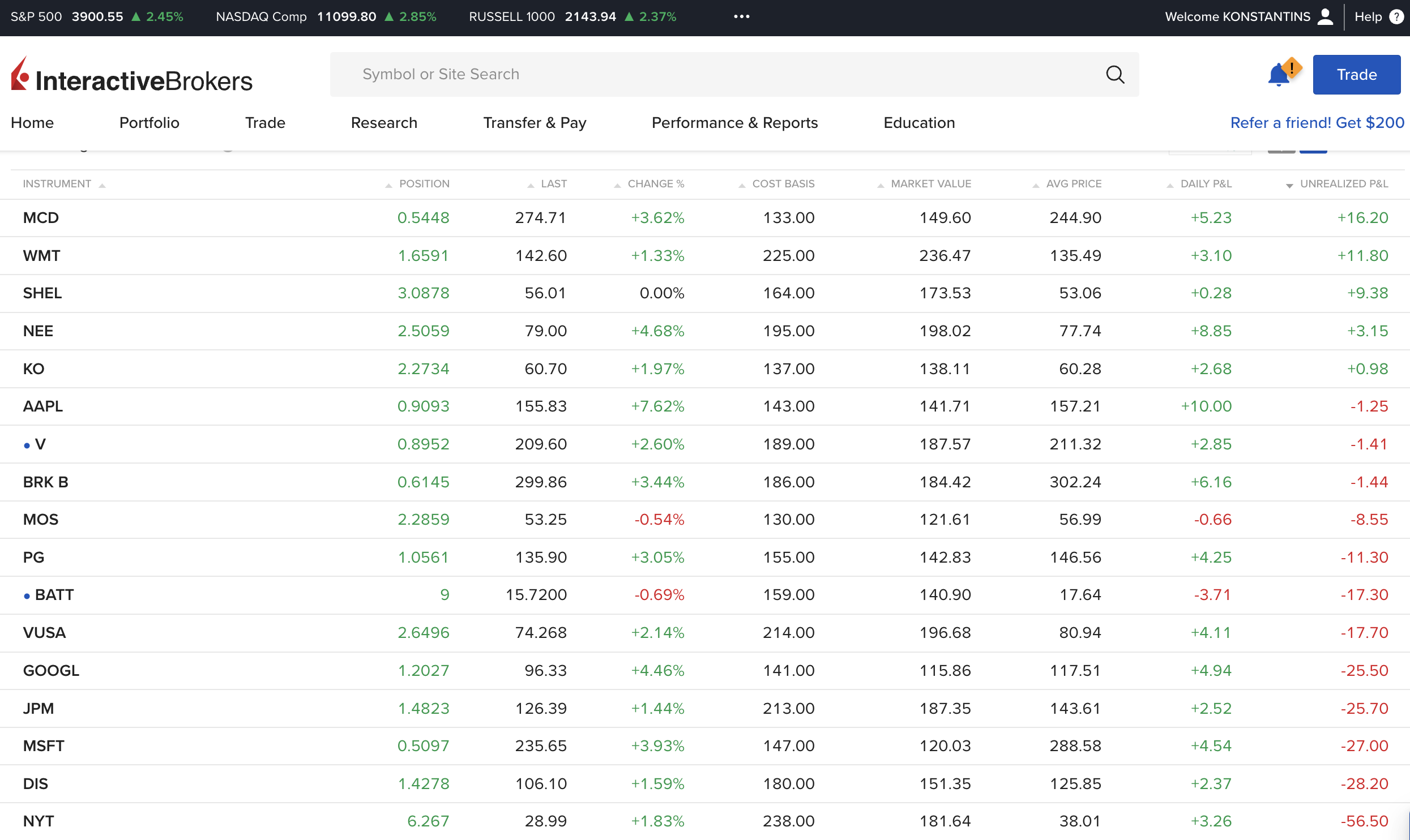Sort by POSITION column header

[424, 184]
